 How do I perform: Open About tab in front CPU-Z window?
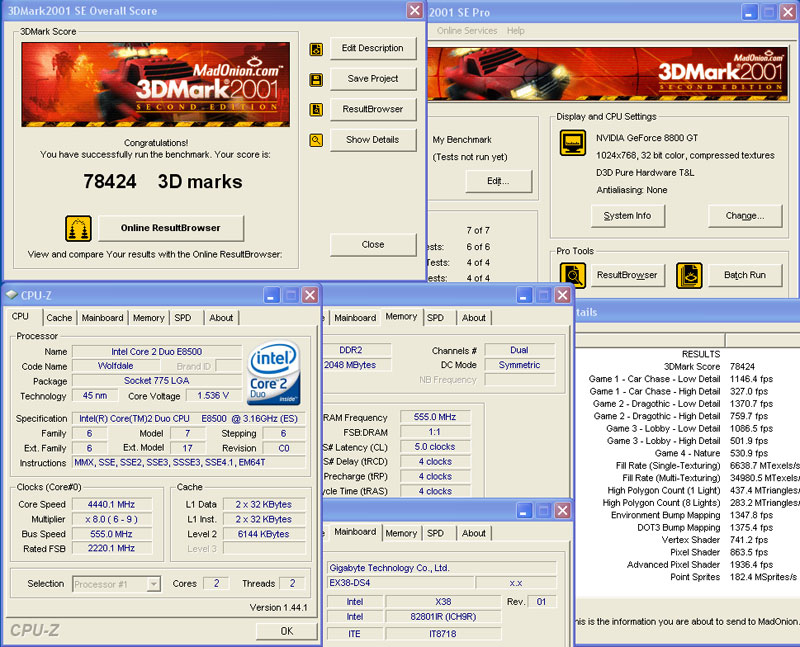(x=221, y=318)
